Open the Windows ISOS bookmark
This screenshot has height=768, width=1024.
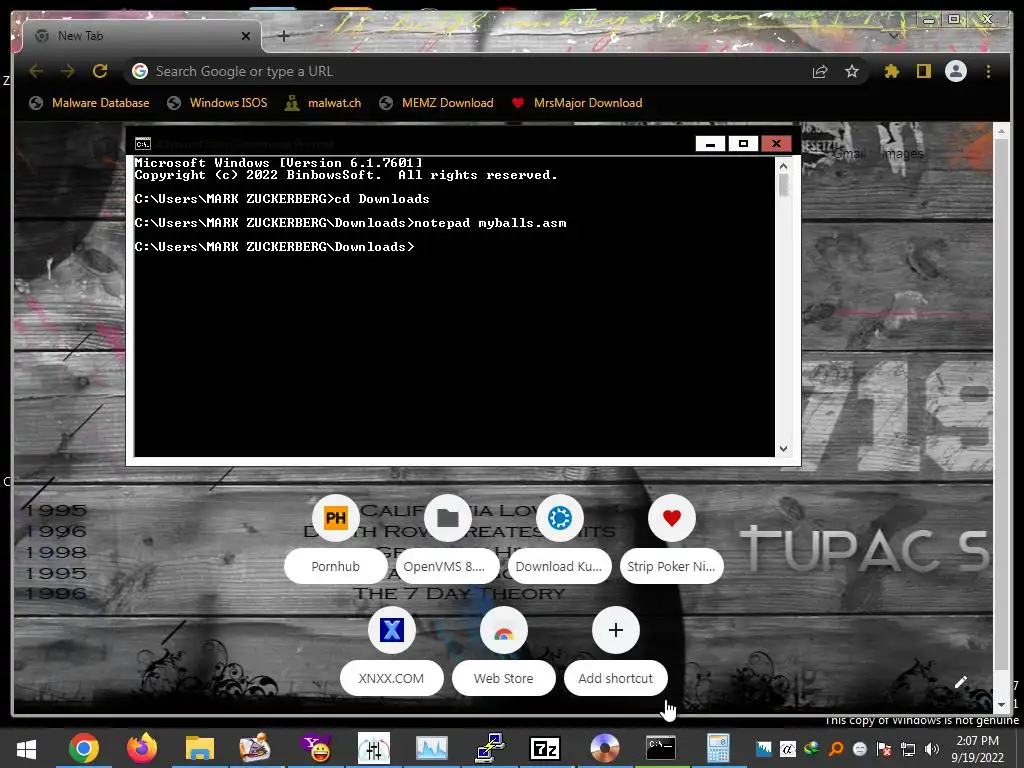tap(217, 103)
